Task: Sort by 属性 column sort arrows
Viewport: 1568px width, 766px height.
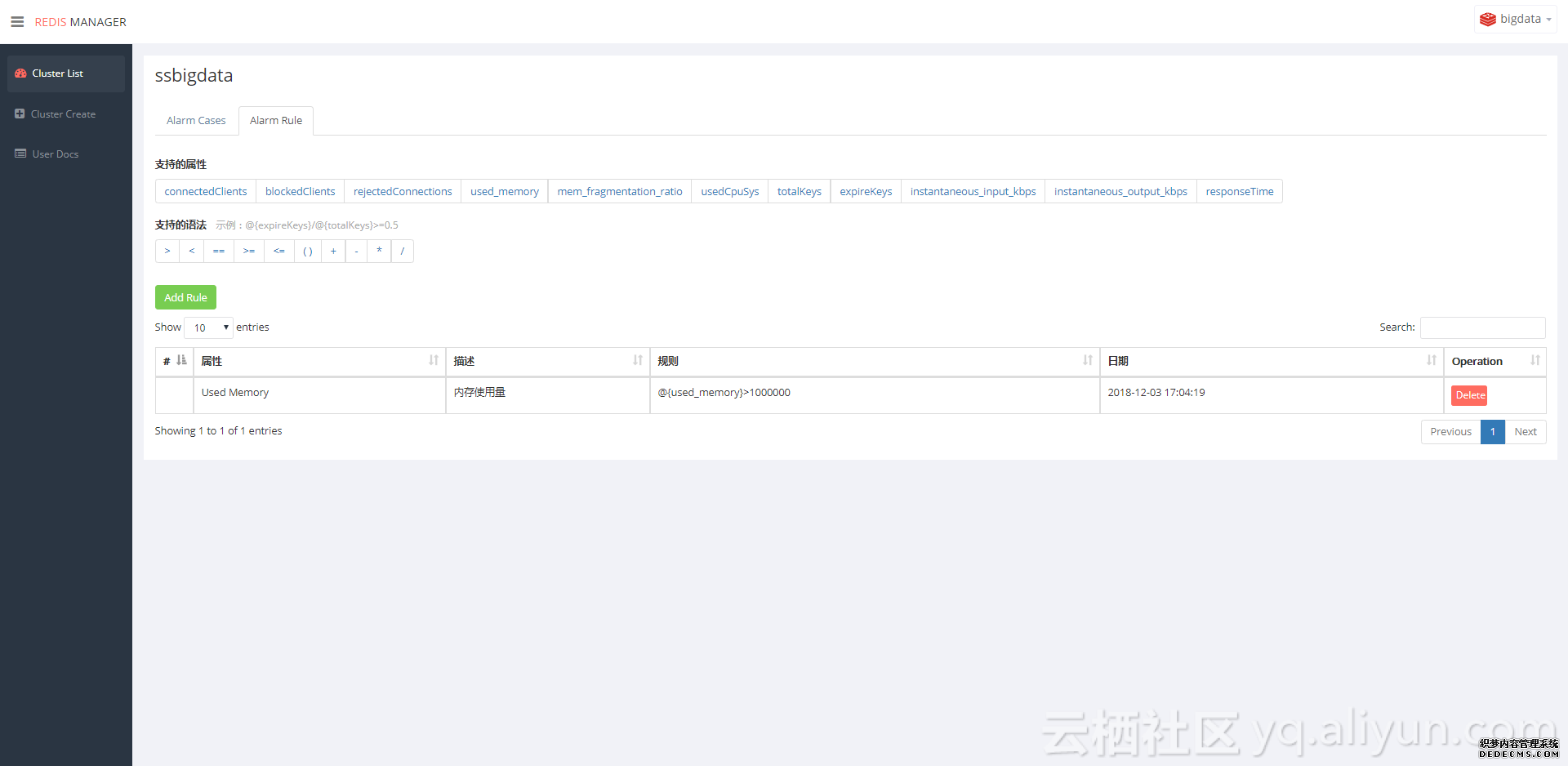Action: 434,360
